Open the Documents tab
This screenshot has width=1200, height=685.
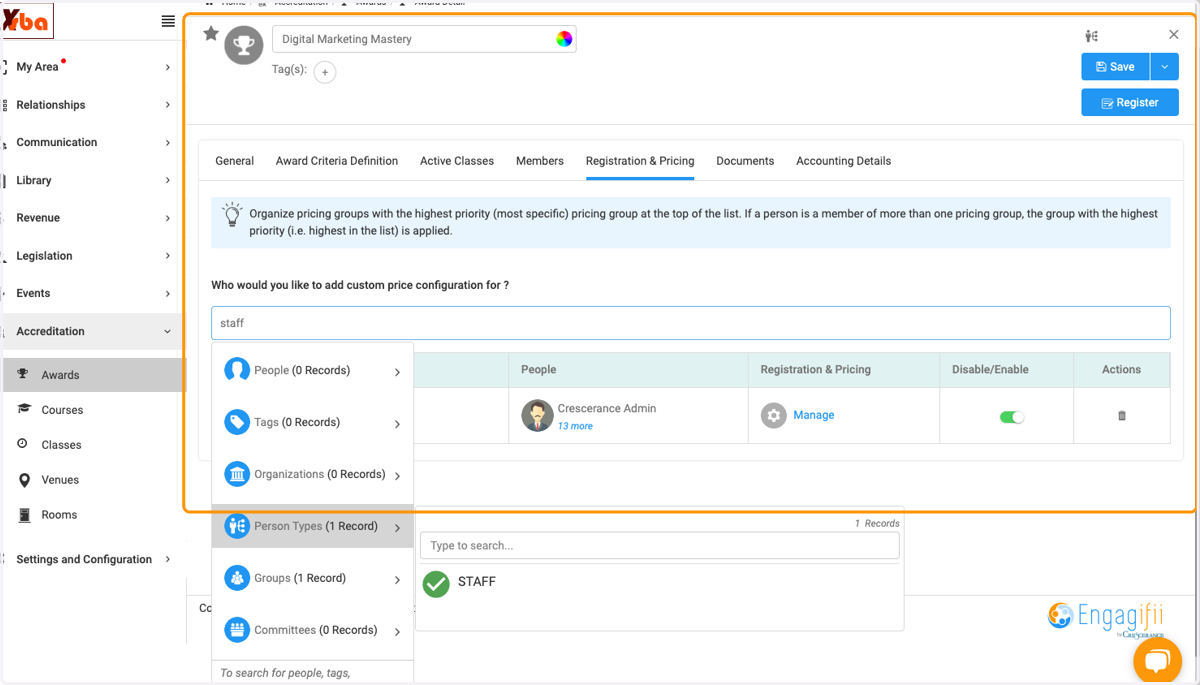(x=745, y=161)
